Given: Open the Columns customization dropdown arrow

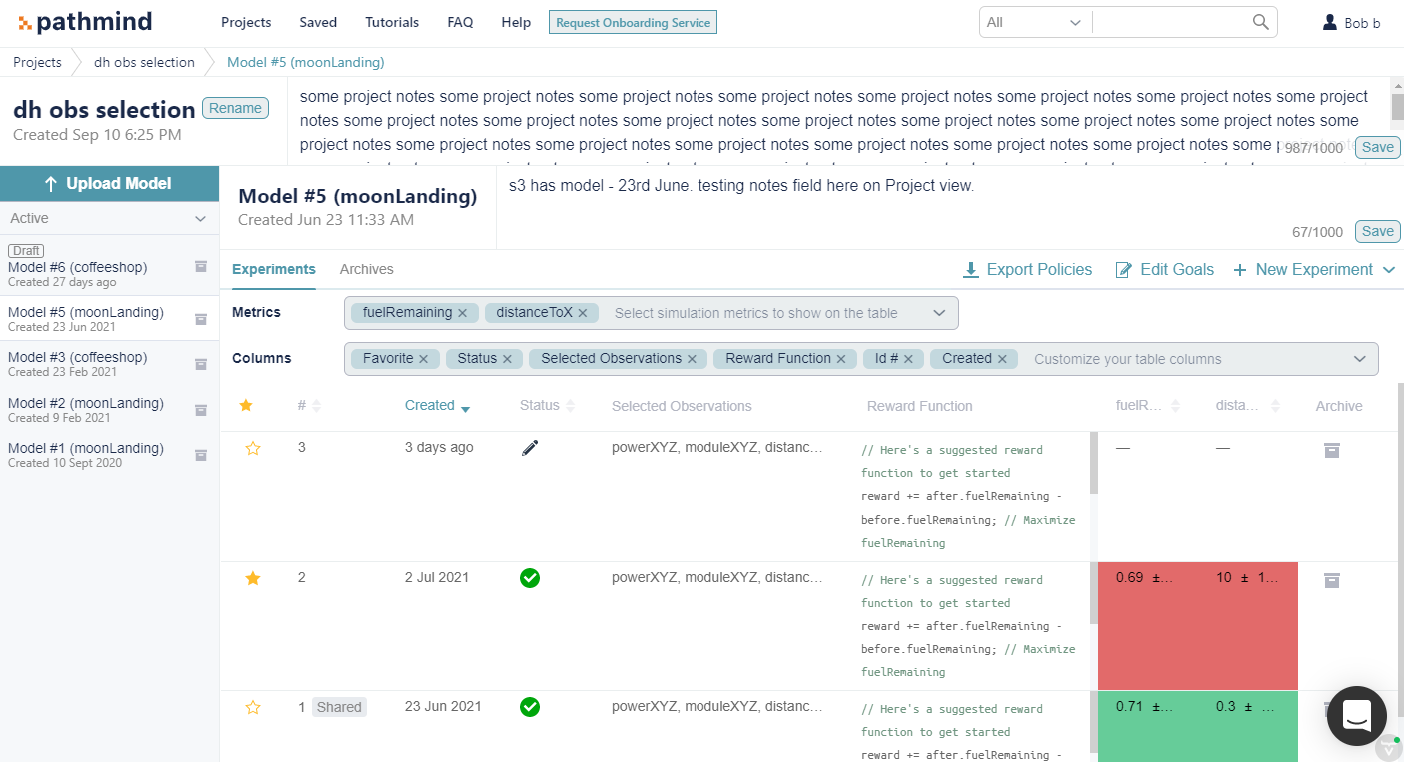Looking at the screenshot, I should pos(1359,359).
